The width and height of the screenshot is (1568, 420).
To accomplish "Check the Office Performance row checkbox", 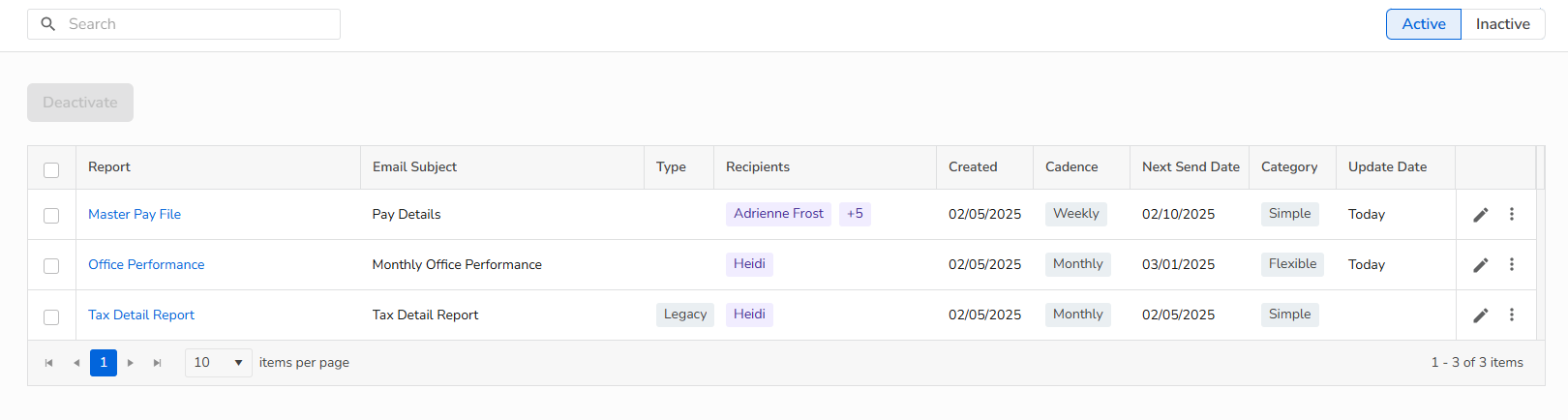I will pos(51,266).
